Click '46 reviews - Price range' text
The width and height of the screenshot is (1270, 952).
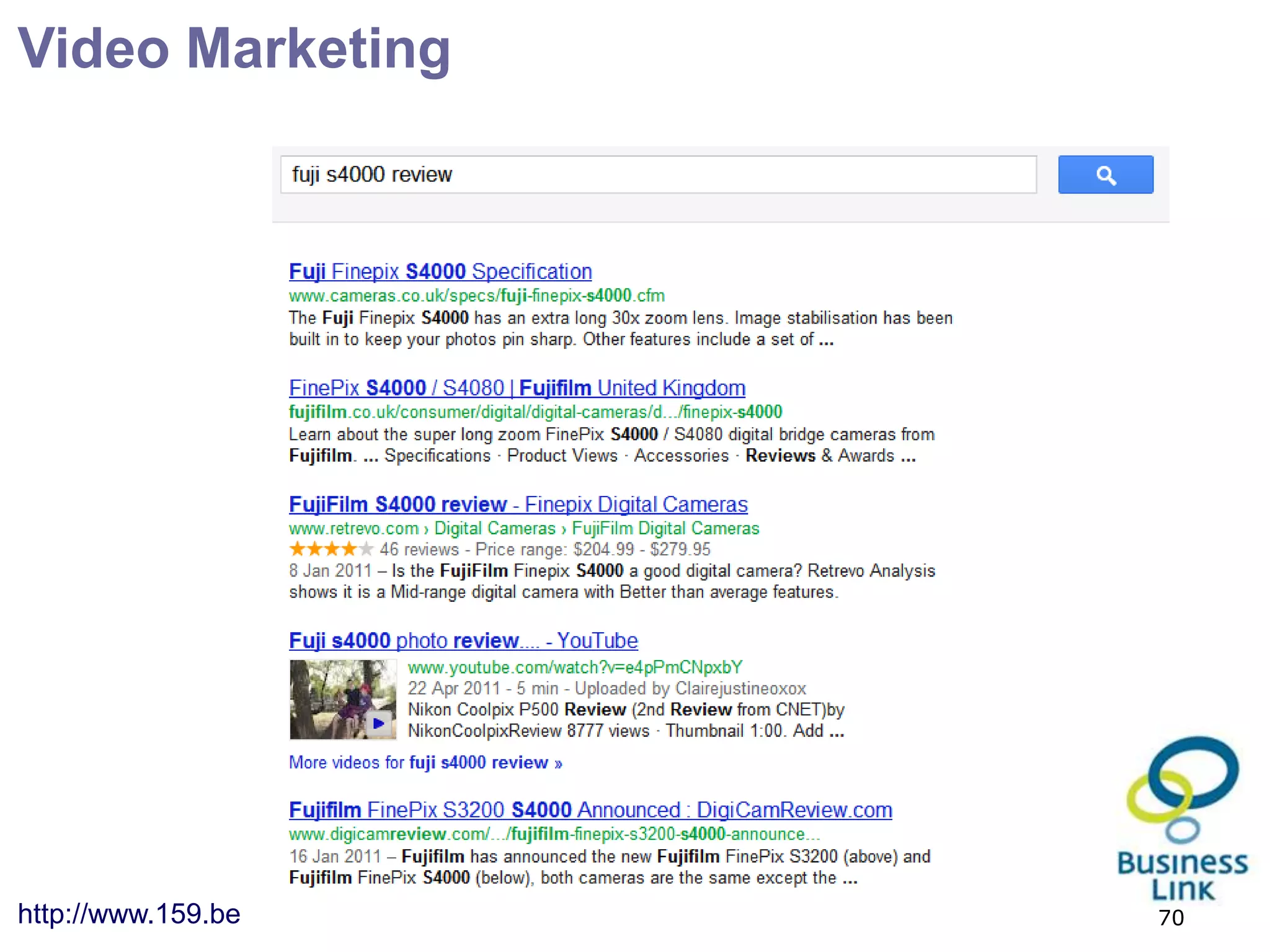click(545, 550)
